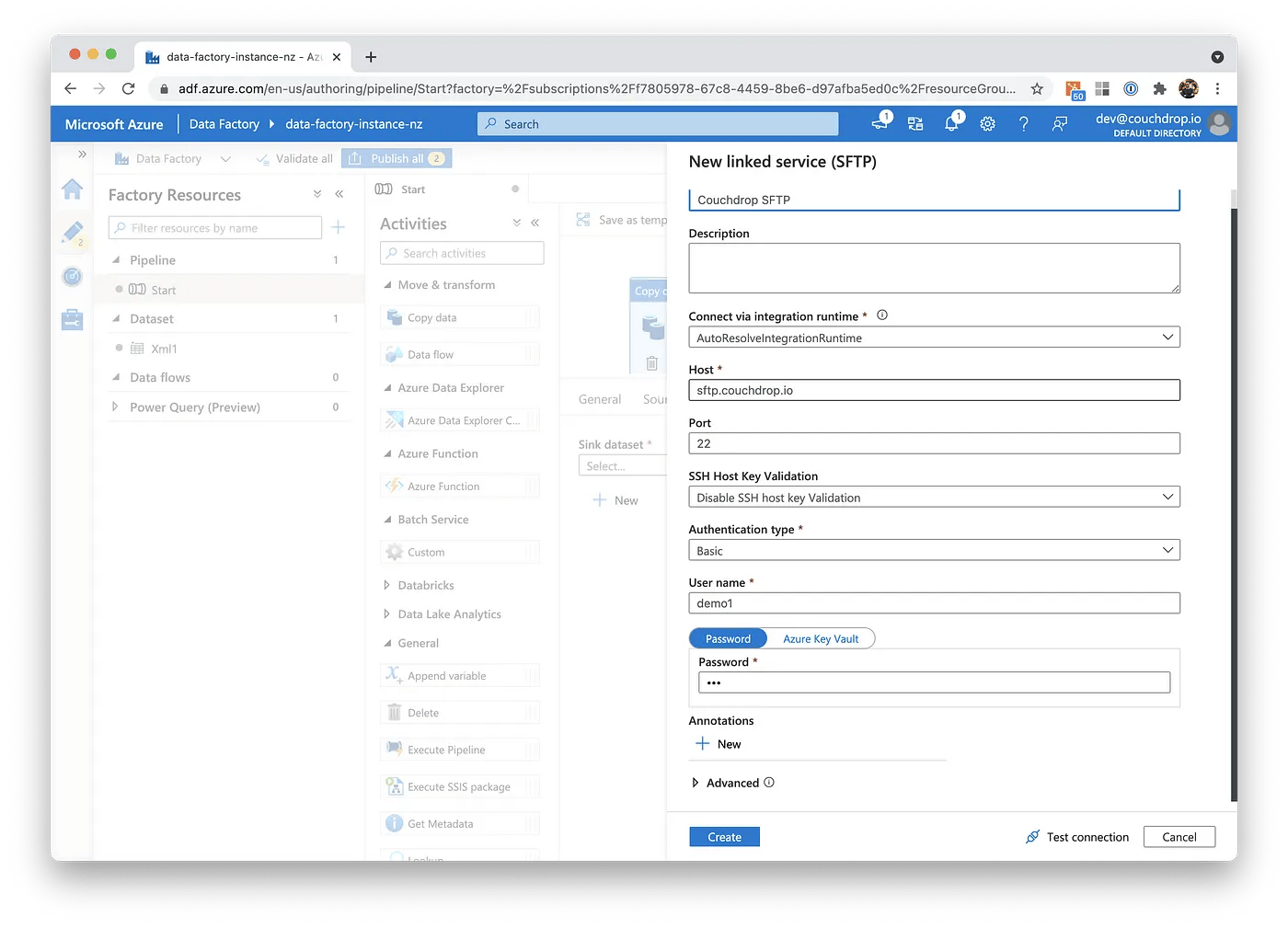Click the Host input field
The image size is (1288, 928).
click(934, 390)
